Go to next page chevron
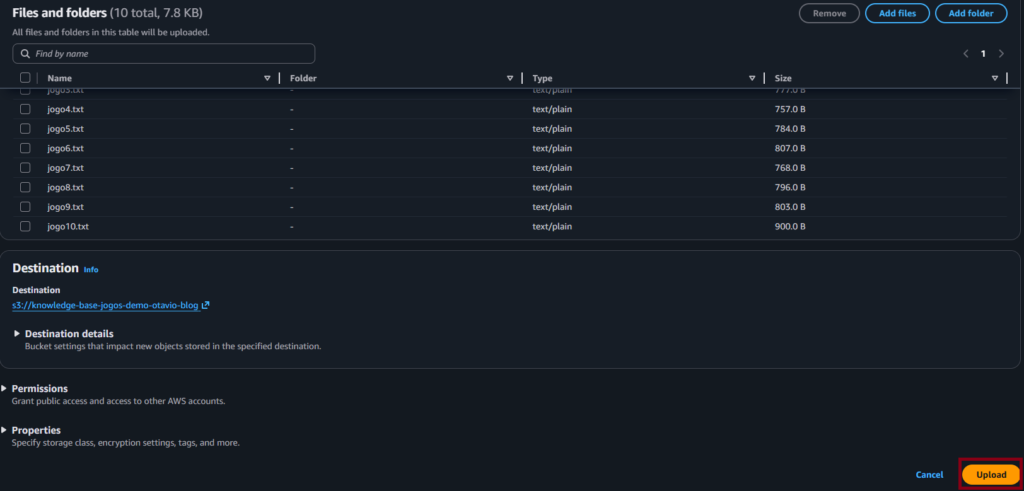 point(1001,53)
